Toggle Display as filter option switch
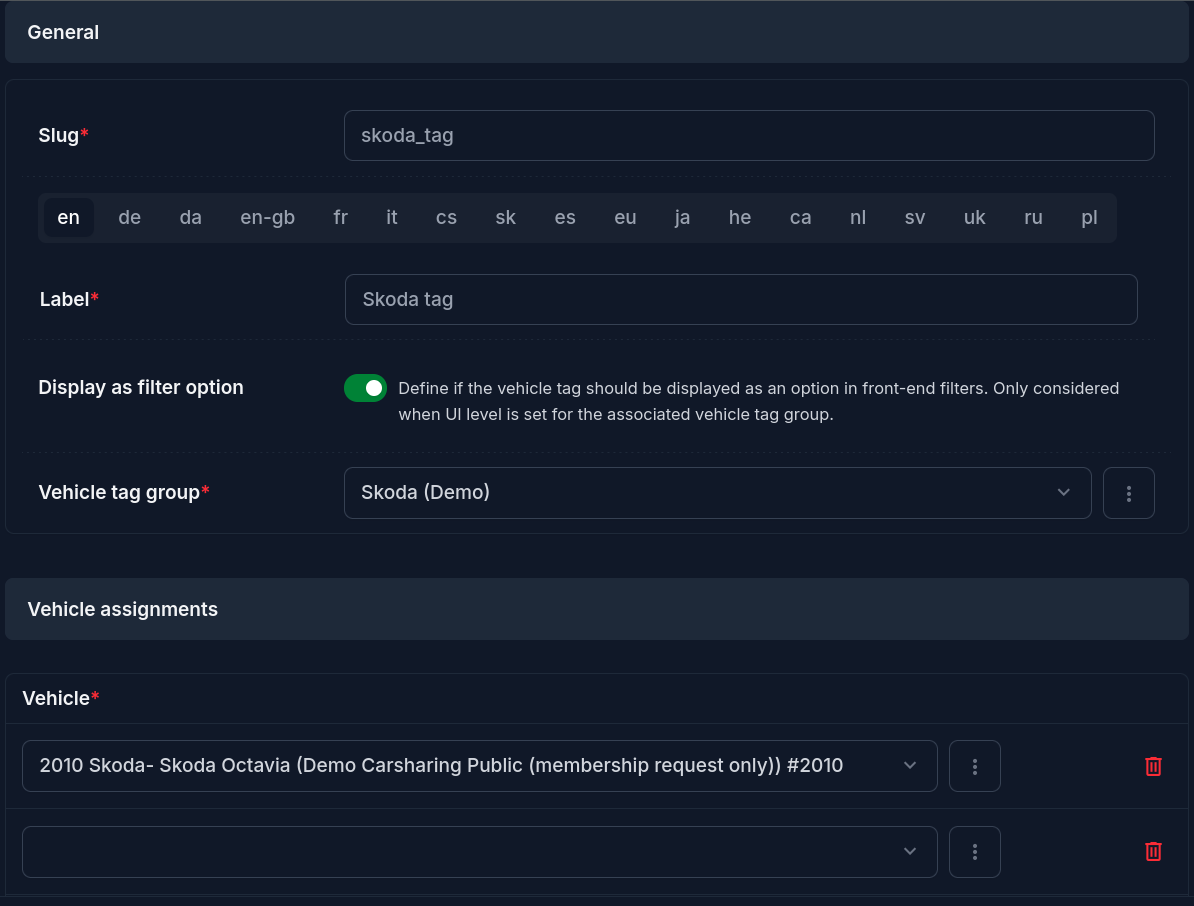This screenshot has width=1194, height=906. pyautogui.click(x=366, y=388)
